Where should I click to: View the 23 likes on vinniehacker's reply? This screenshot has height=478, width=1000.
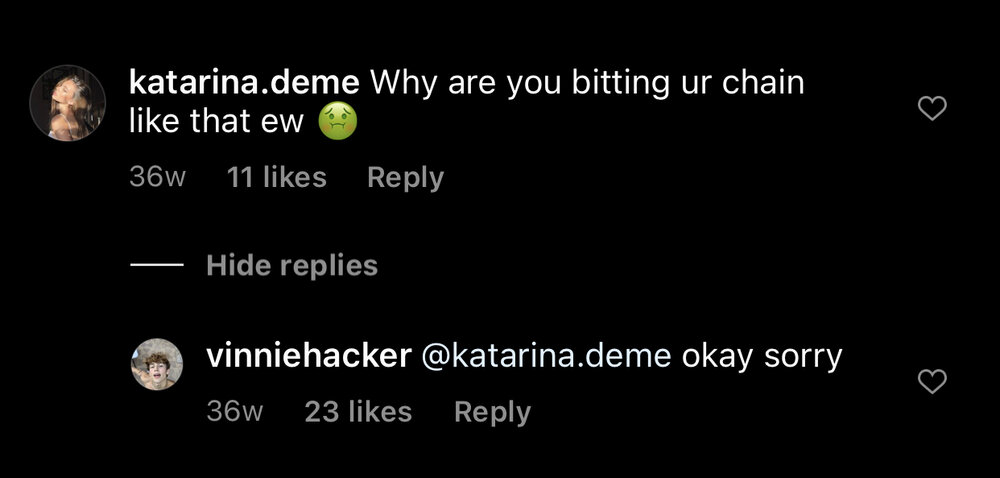[358, 412]
